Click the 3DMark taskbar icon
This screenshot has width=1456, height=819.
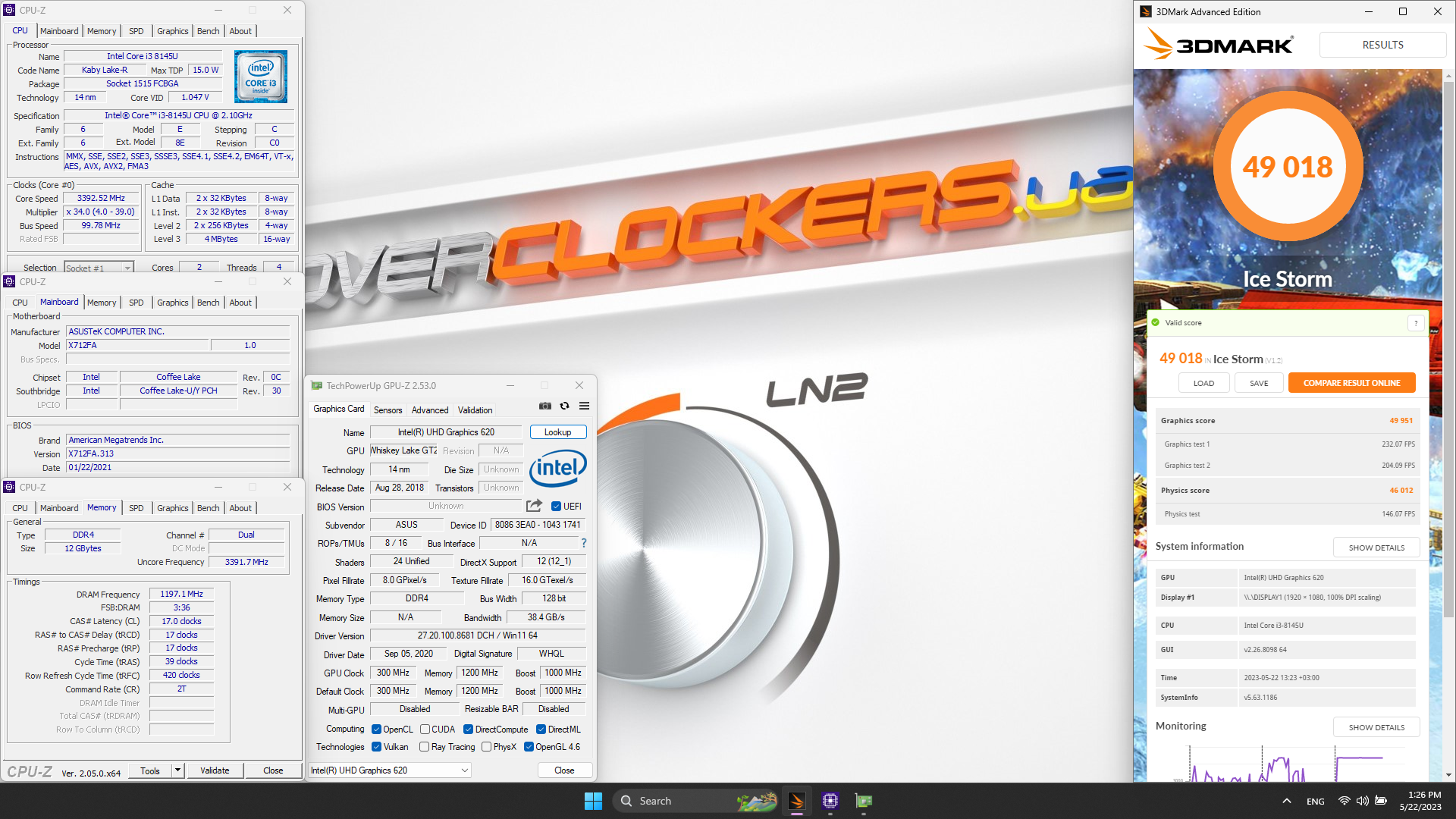[796, 801]
